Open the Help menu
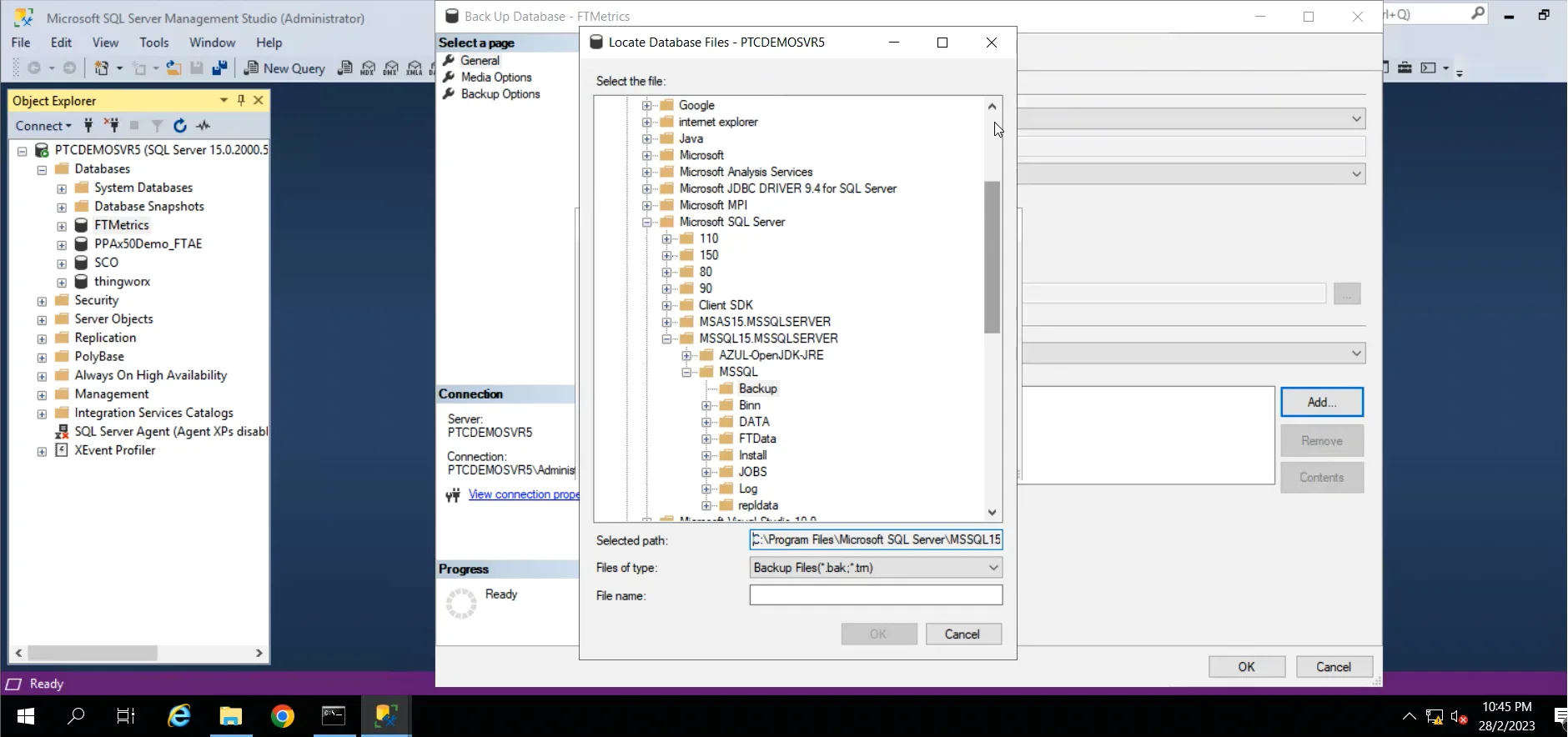This screenshot has width=1568, height=737. 269,43
